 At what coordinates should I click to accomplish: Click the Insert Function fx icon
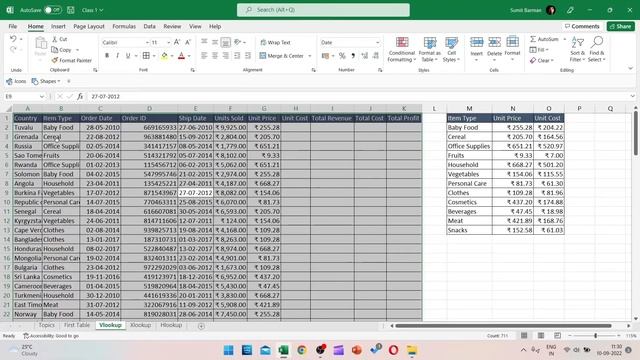[x=80, y=97]
